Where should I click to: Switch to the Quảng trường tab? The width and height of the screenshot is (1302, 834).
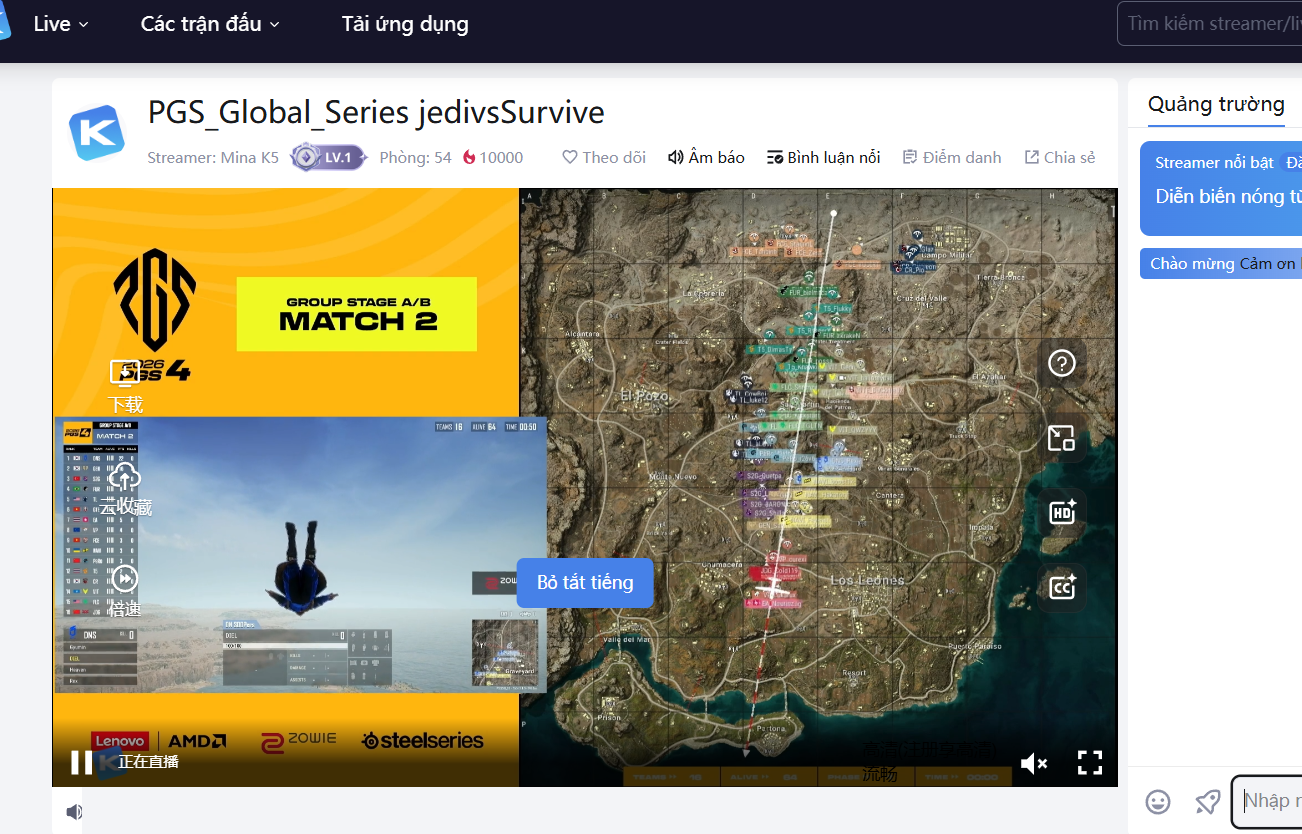pyautogui.click(x=1216, y=104)
